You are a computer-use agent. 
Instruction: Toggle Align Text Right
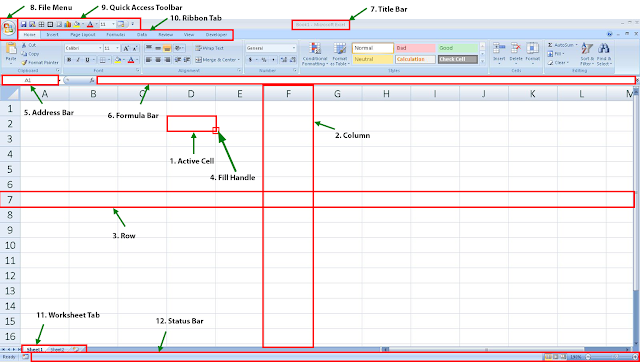[x=167, y=60]
